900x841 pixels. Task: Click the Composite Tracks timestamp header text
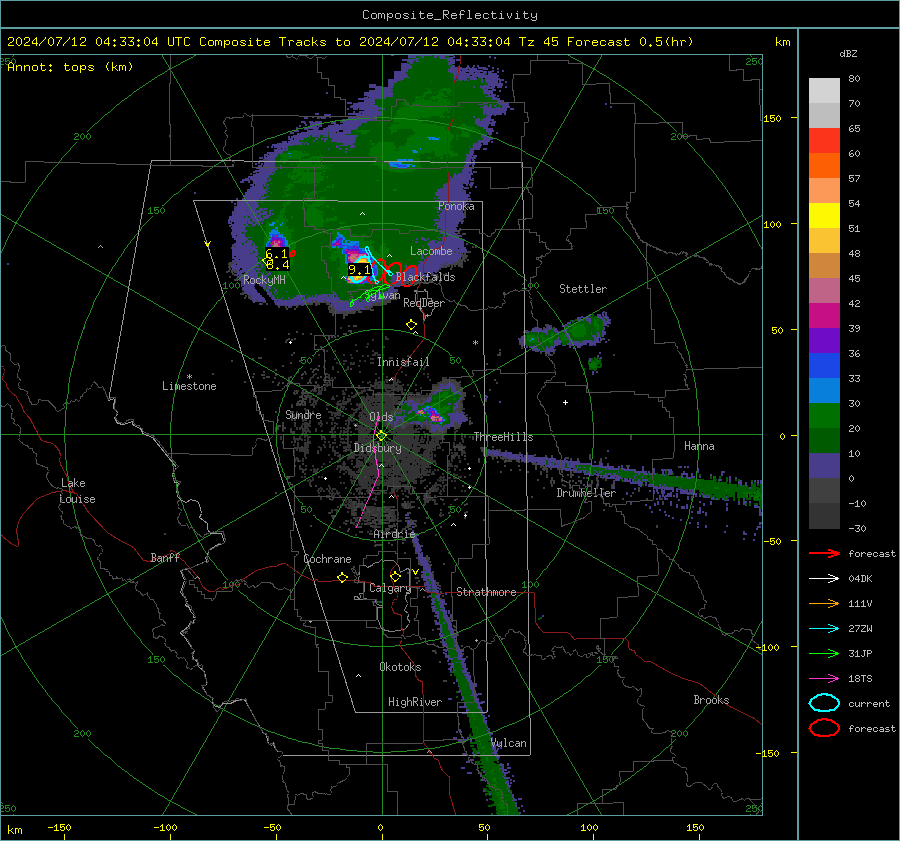pos(350,42)
